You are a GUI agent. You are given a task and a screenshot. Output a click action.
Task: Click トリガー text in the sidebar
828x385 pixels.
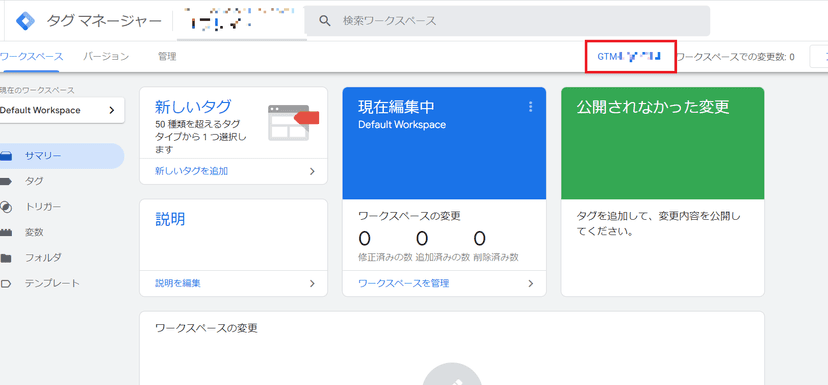coord(43,206)
